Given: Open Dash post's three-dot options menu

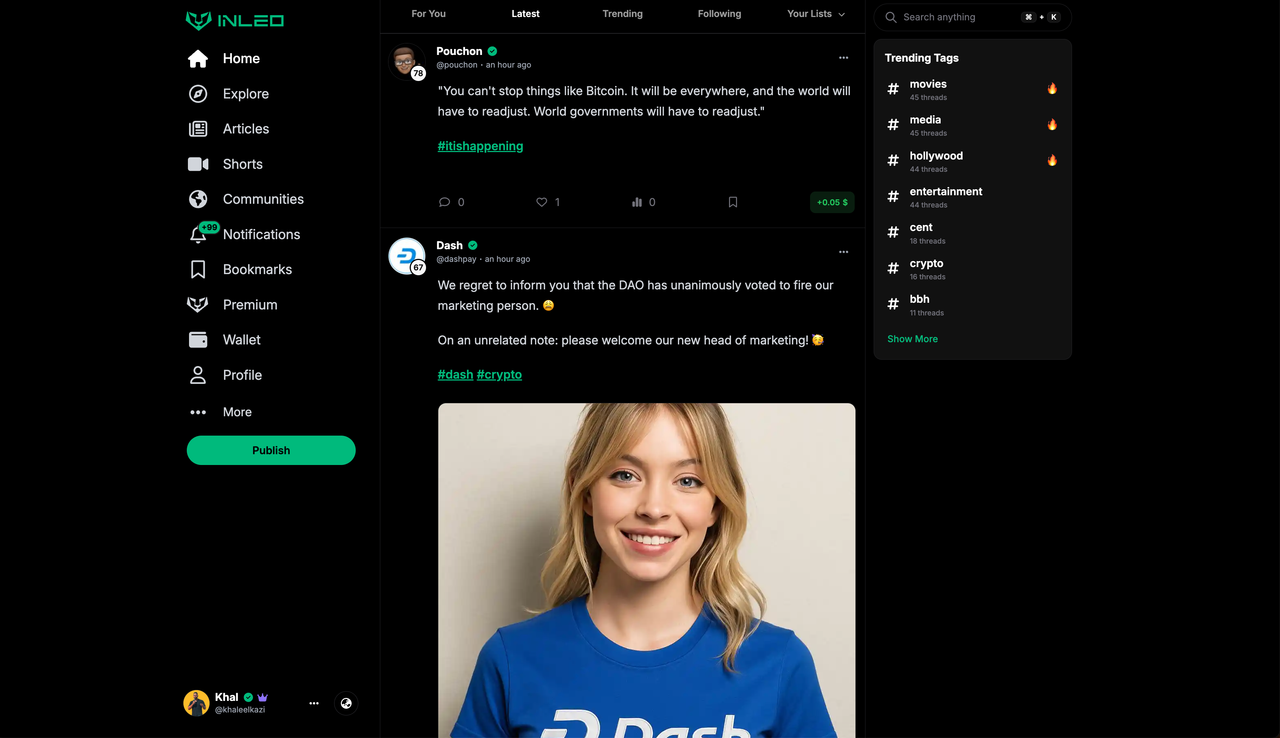Looking at the screenshot, I should [843, 252].
